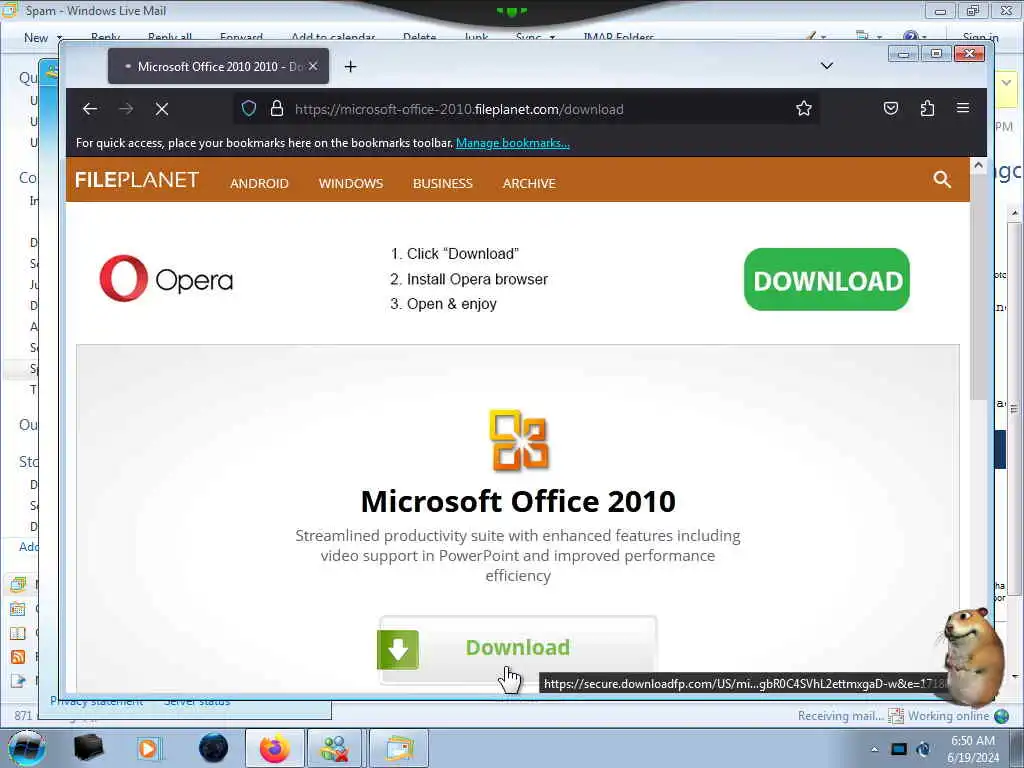Go to the FilePlanet home logo
The width and height of the screenshot is (1024, 768).
point(136,180)
